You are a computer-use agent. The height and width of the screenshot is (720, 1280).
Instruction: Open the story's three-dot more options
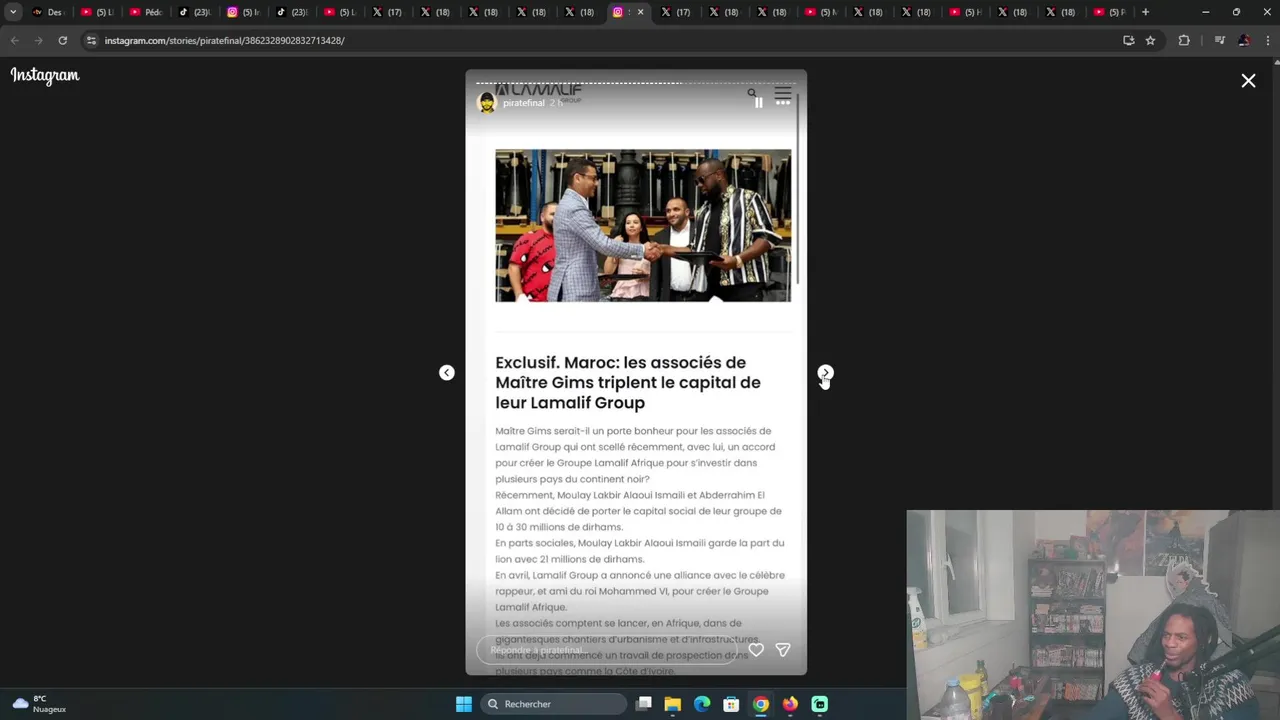coord(783,103)
